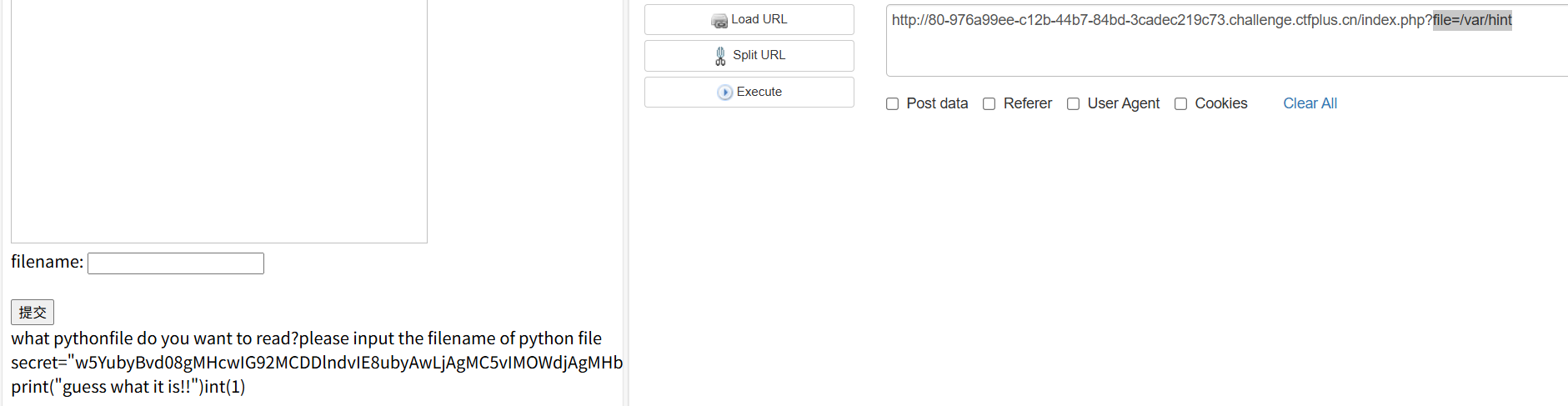
Task: Click the Execute play arrow icon
Action: [724, 93]
